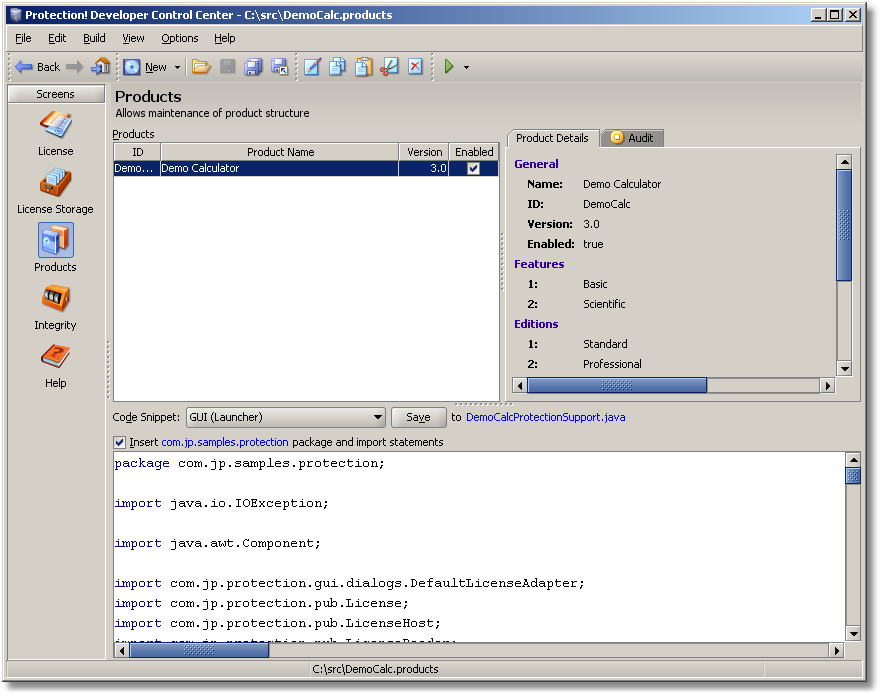Viewport: 881px width, 696px height.
Task: Click the Back arrow toolbar button
Action: coord(37,67)
